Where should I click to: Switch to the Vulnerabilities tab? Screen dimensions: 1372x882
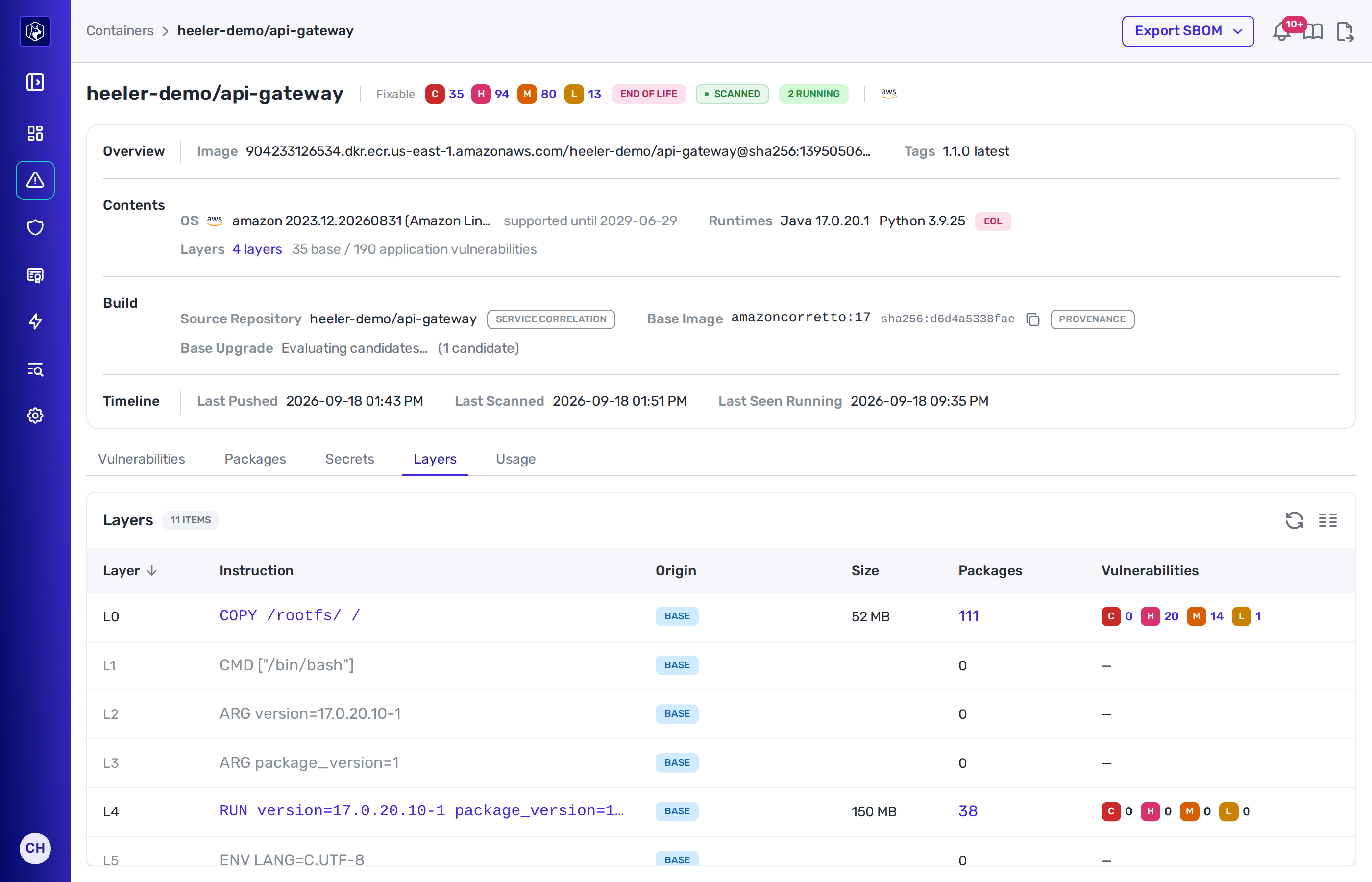pos(142,459)
